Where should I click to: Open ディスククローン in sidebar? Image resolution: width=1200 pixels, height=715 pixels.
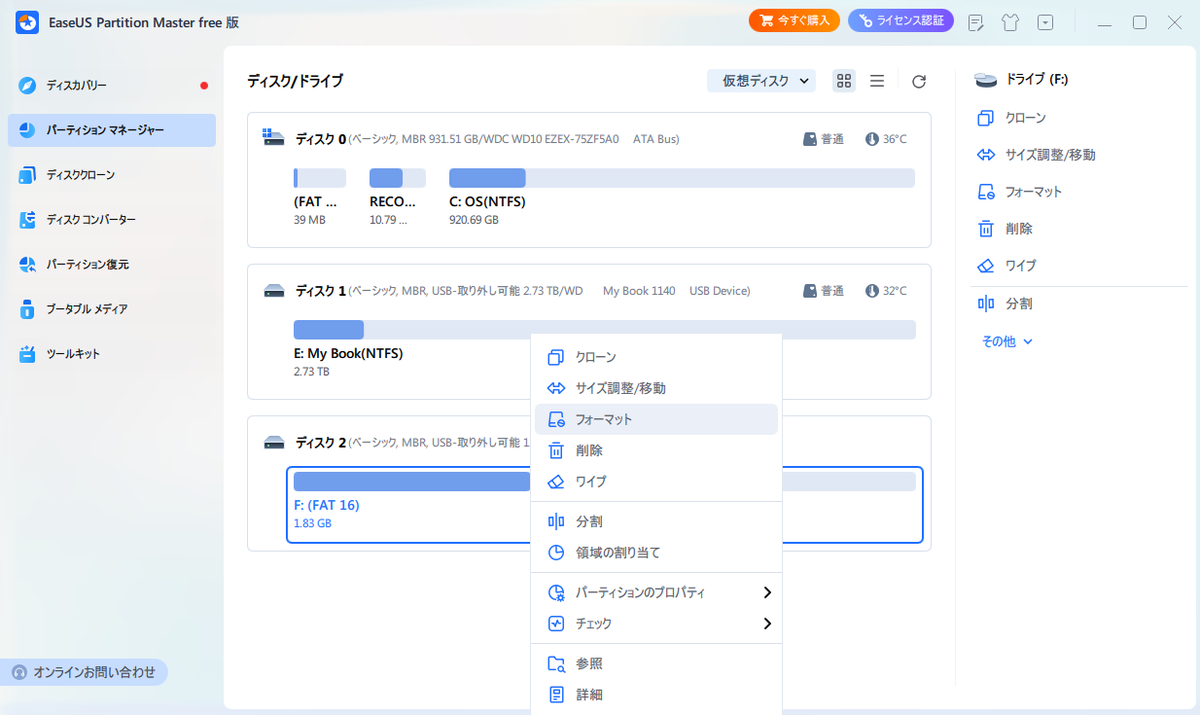tap(112, 175)
